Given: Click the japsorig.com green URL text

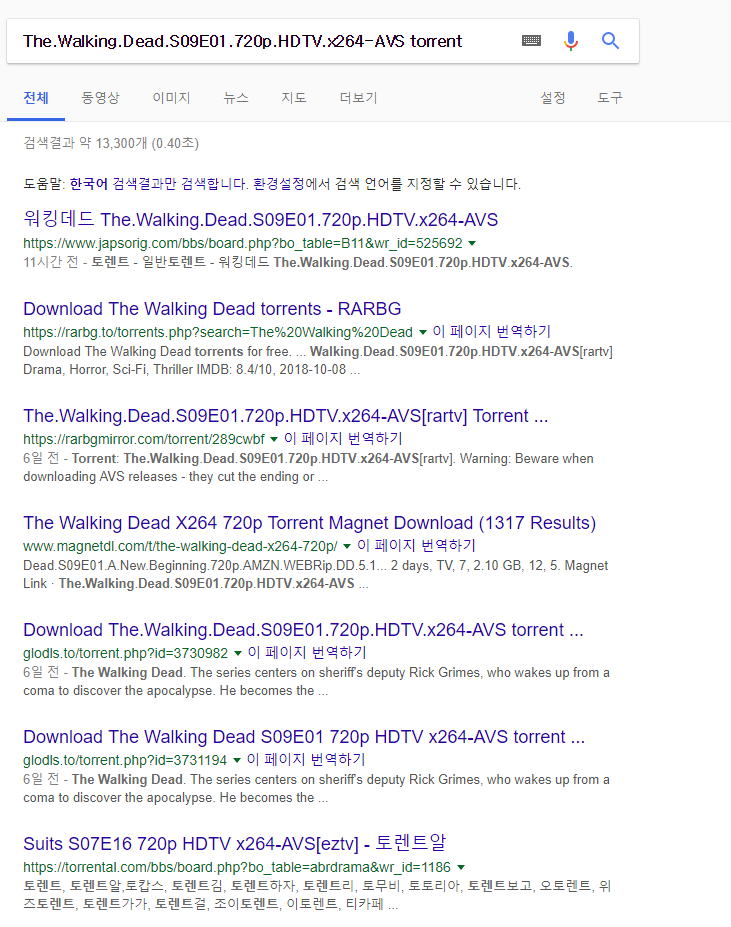Looking at the screenshot, I should pyautogui.click(x=242, y=244).
